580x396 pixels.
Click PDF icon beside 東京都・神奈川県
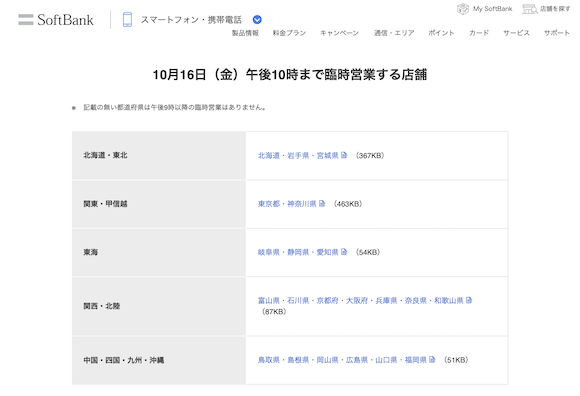coord(322,203)
